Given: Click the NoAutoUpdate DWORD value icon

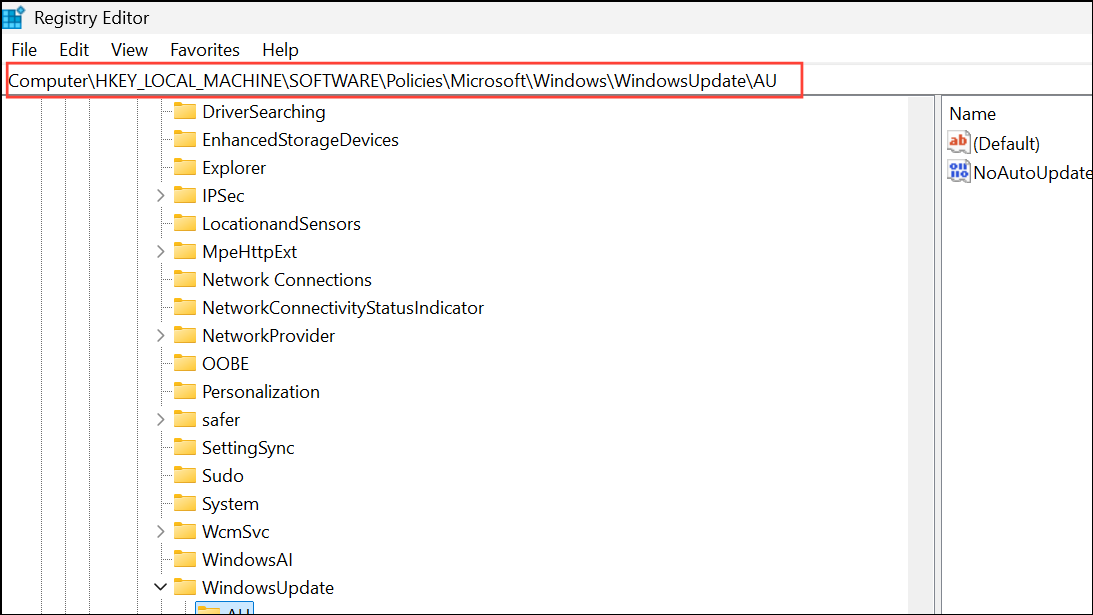Looking at the screenshot, I should (x=958, y=172).
